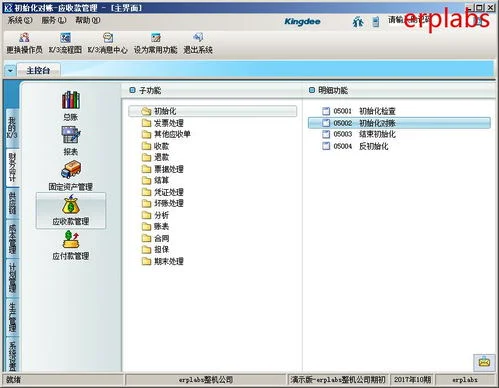Viewport: 499px width, 388px height.
Task: Open the 退款 folder
Action: pos(155,157)
